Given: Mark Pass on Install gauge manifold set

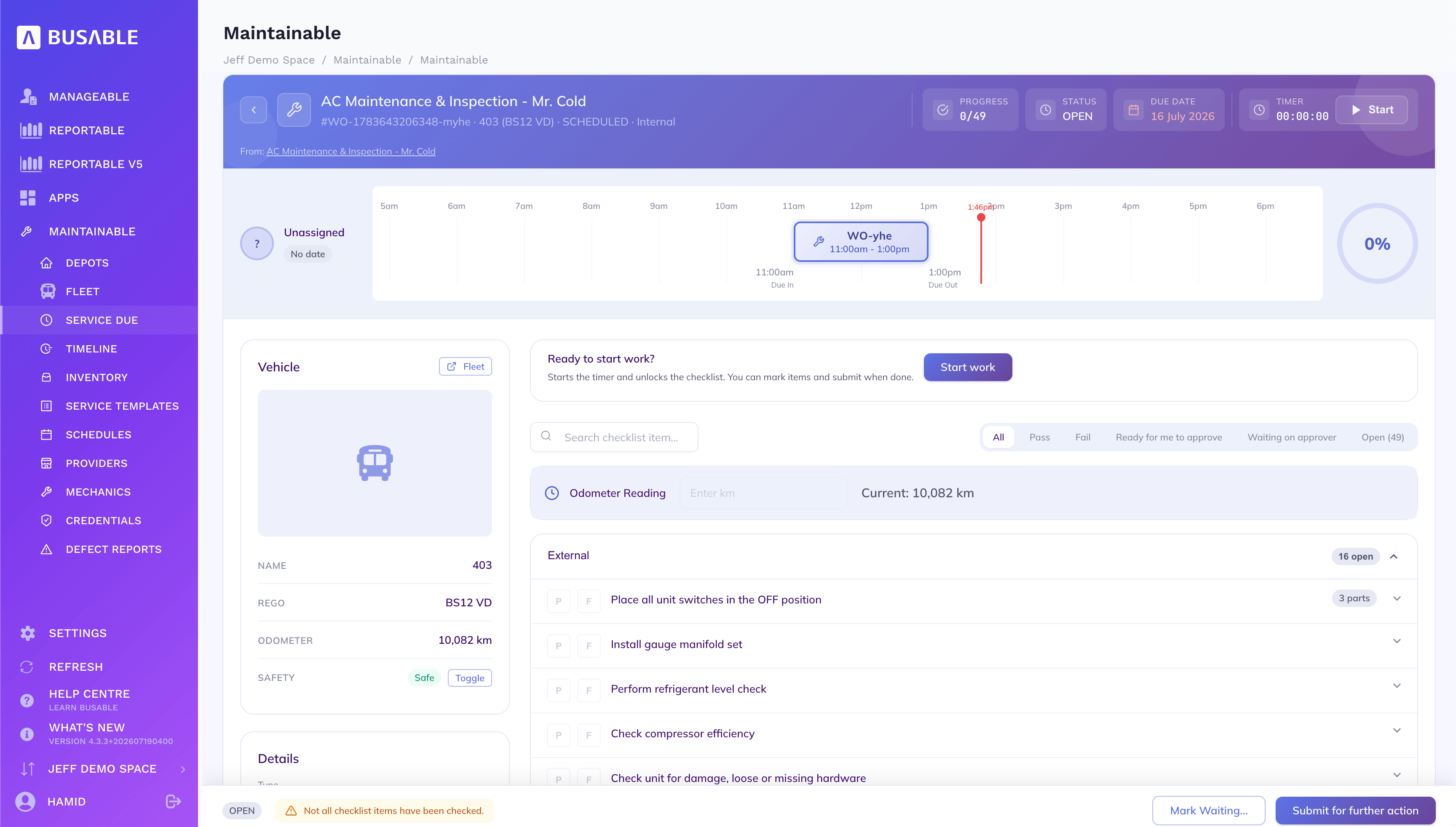Looking at the screenshot, I should [558, 646].
